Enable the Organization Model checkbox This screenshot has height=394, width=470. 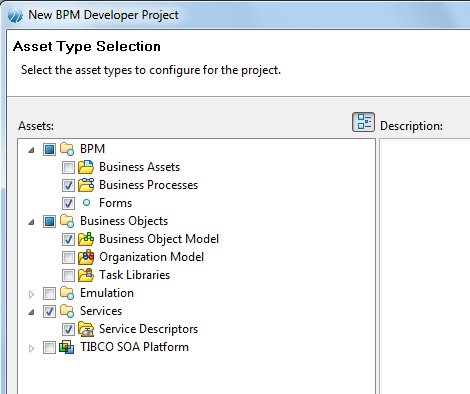68,257
